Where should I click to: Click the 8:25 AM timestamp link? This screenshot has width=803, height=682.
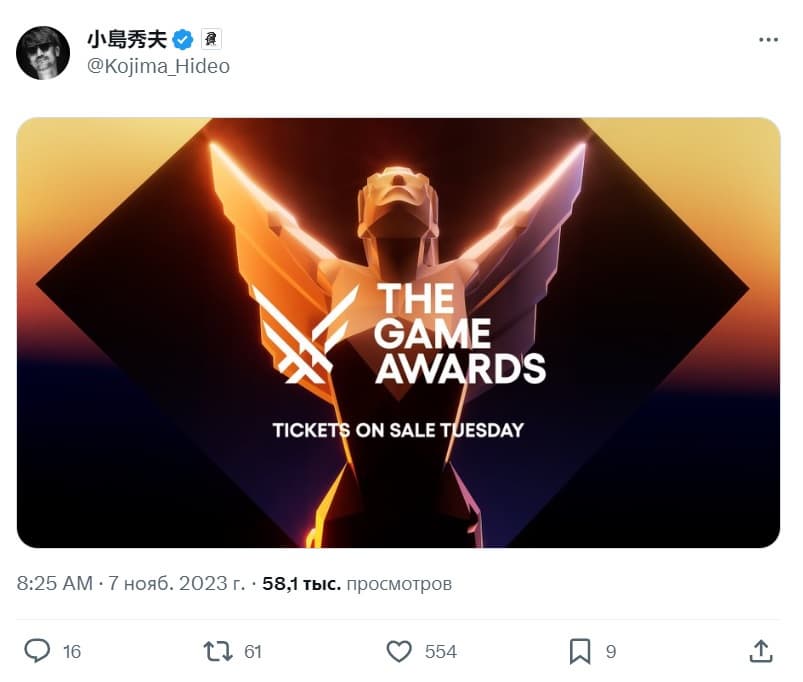[x=55, y=584]
